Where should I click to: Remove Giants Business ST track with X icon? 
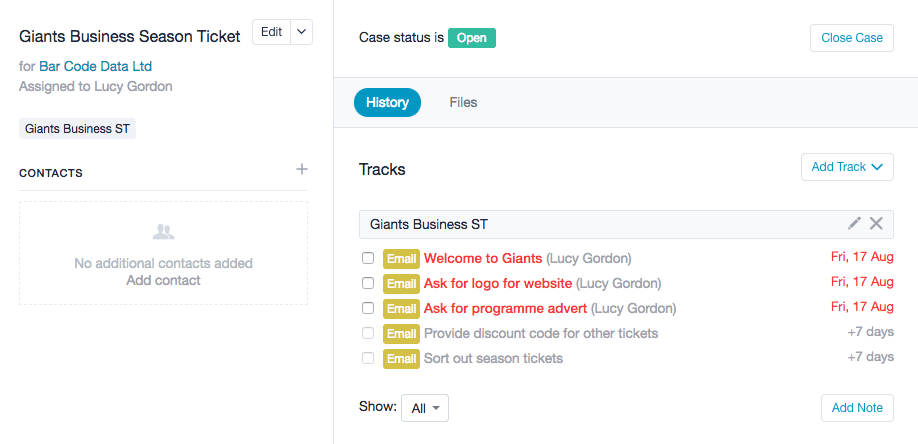point(876,223)
